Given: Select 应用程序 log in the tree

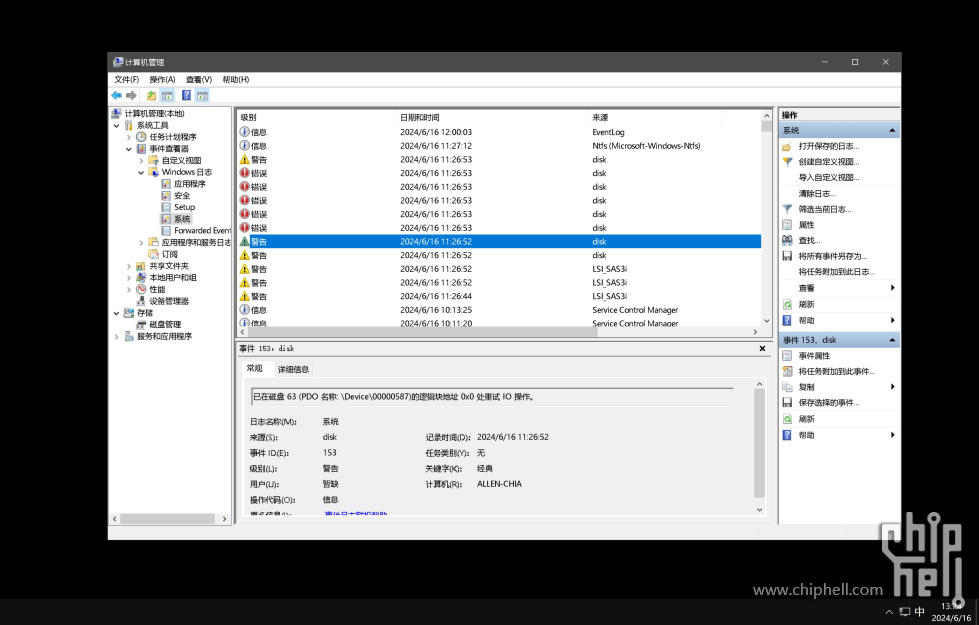Looking at the screenshot, I should tap(189, 184).
